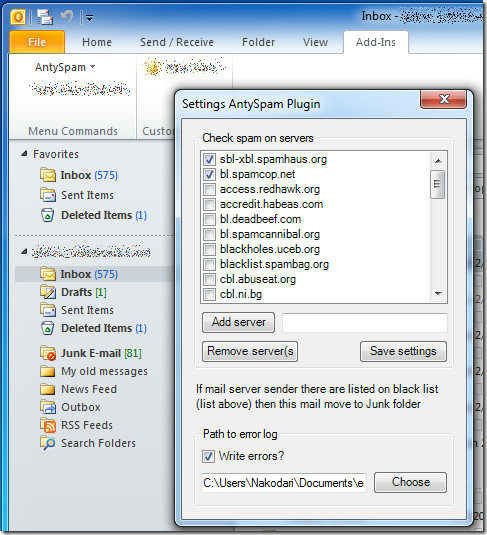Screen dimensions: 487x535
Task: Click the Outlook application icon in title bar
Action: tap(18, 17)
